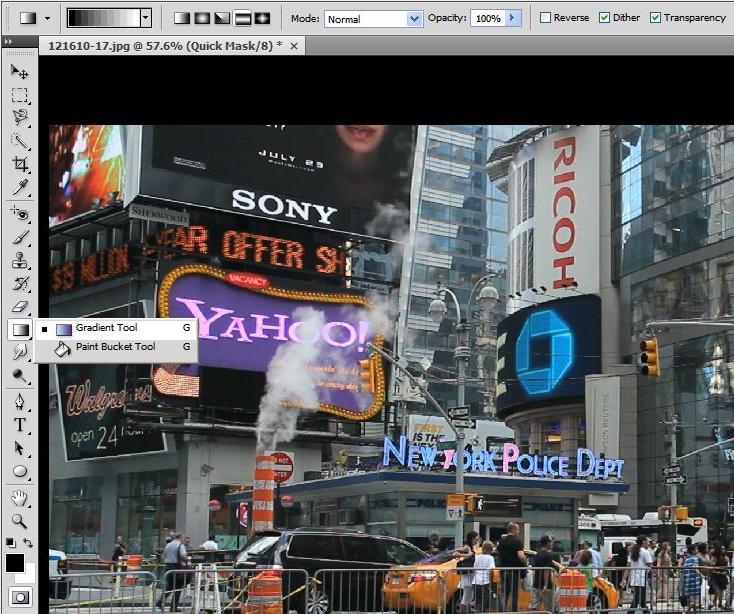Viewport: 734px width, 614px height.
Task: Uncheck the Dither checkbox
Action: [x=604, y=18]
